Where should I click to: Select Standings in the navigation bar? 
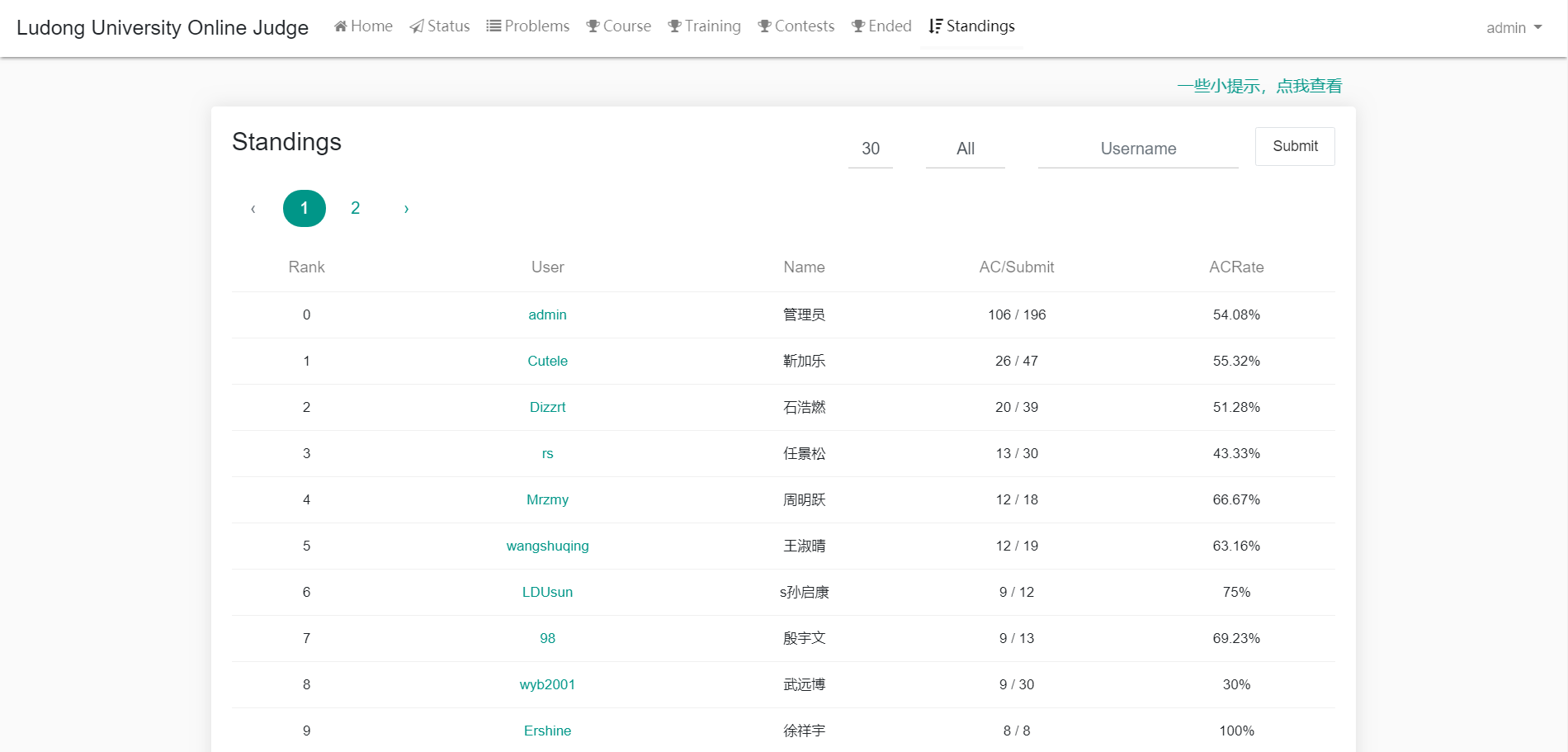click(x=971, y=26)
